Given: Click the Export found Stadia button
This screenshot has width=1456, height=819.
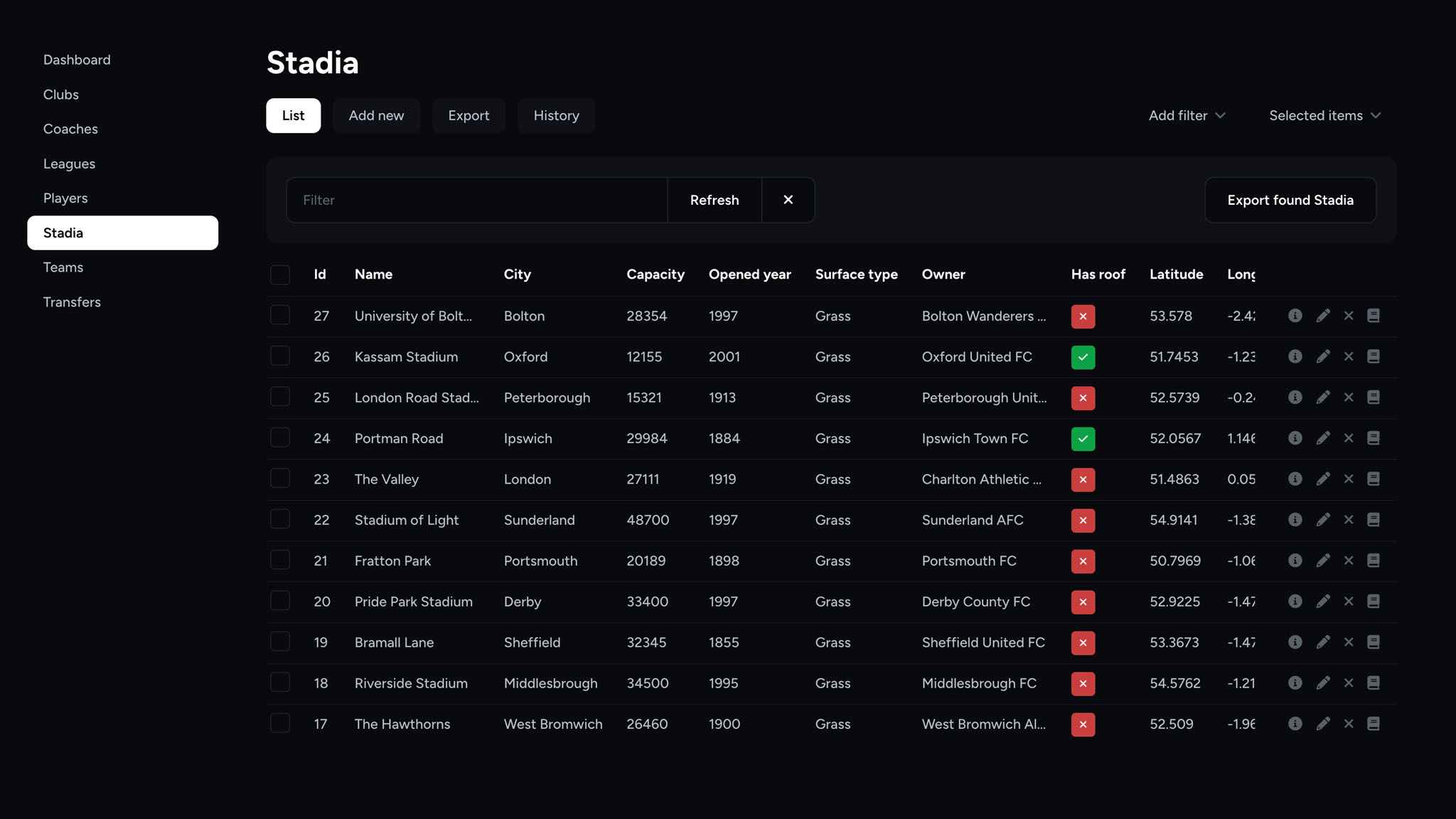Looking at the screenshot, I should 1290,200.
